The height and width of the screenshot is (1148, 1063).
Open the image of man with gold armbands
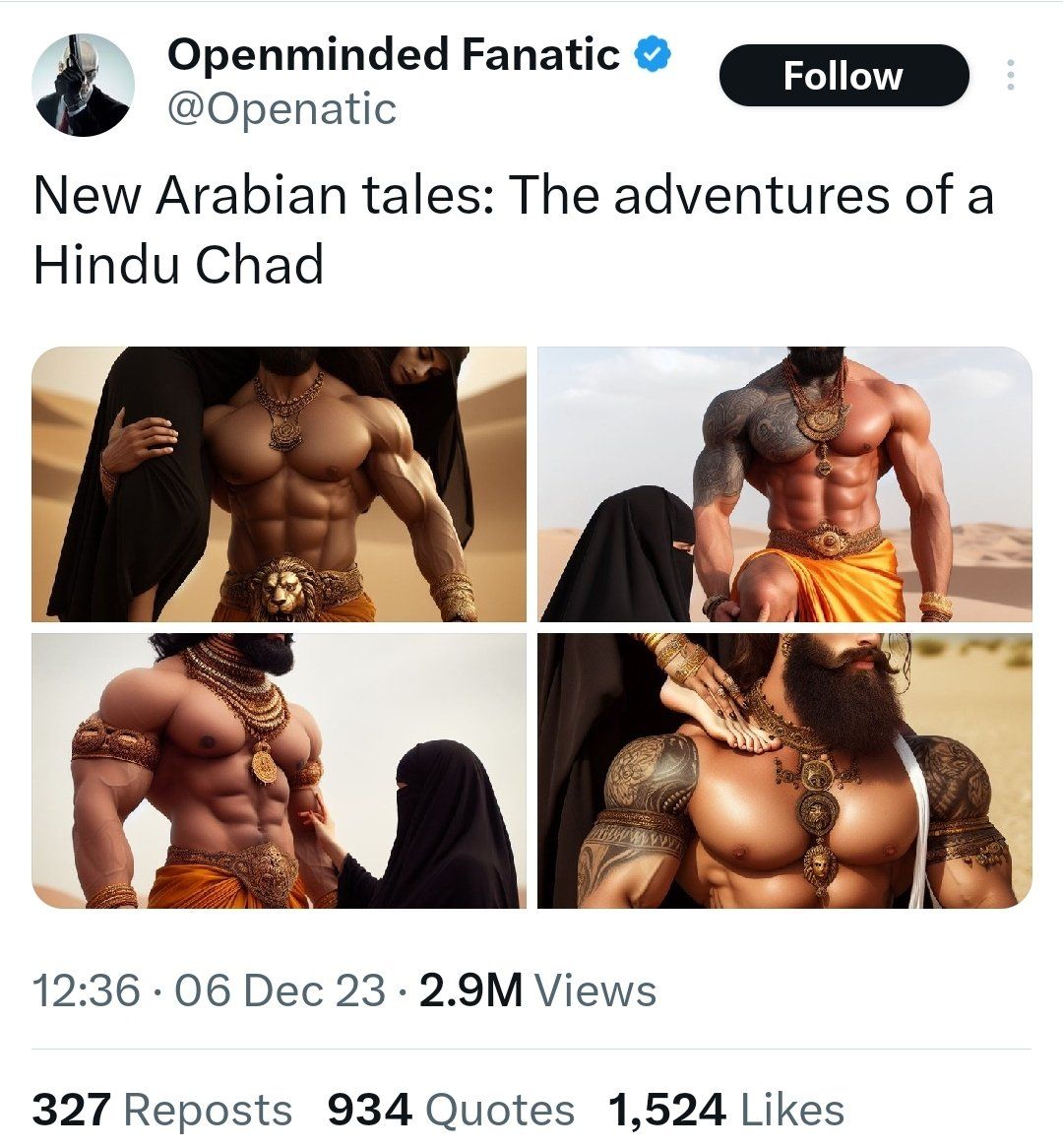(x=279, y=771)
